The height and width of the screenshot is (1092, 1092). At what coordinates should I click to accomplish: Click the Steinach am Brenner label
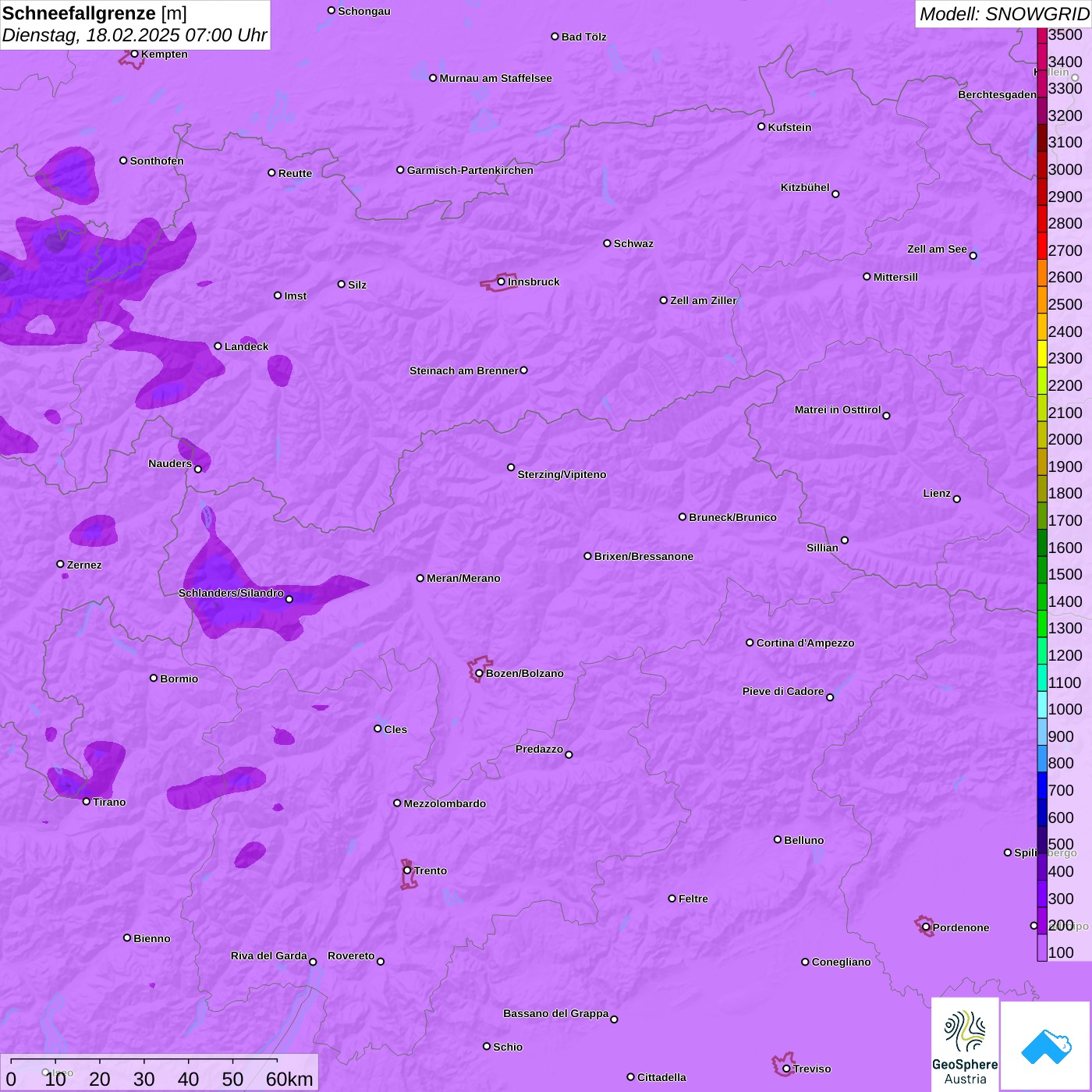(463, 370)
